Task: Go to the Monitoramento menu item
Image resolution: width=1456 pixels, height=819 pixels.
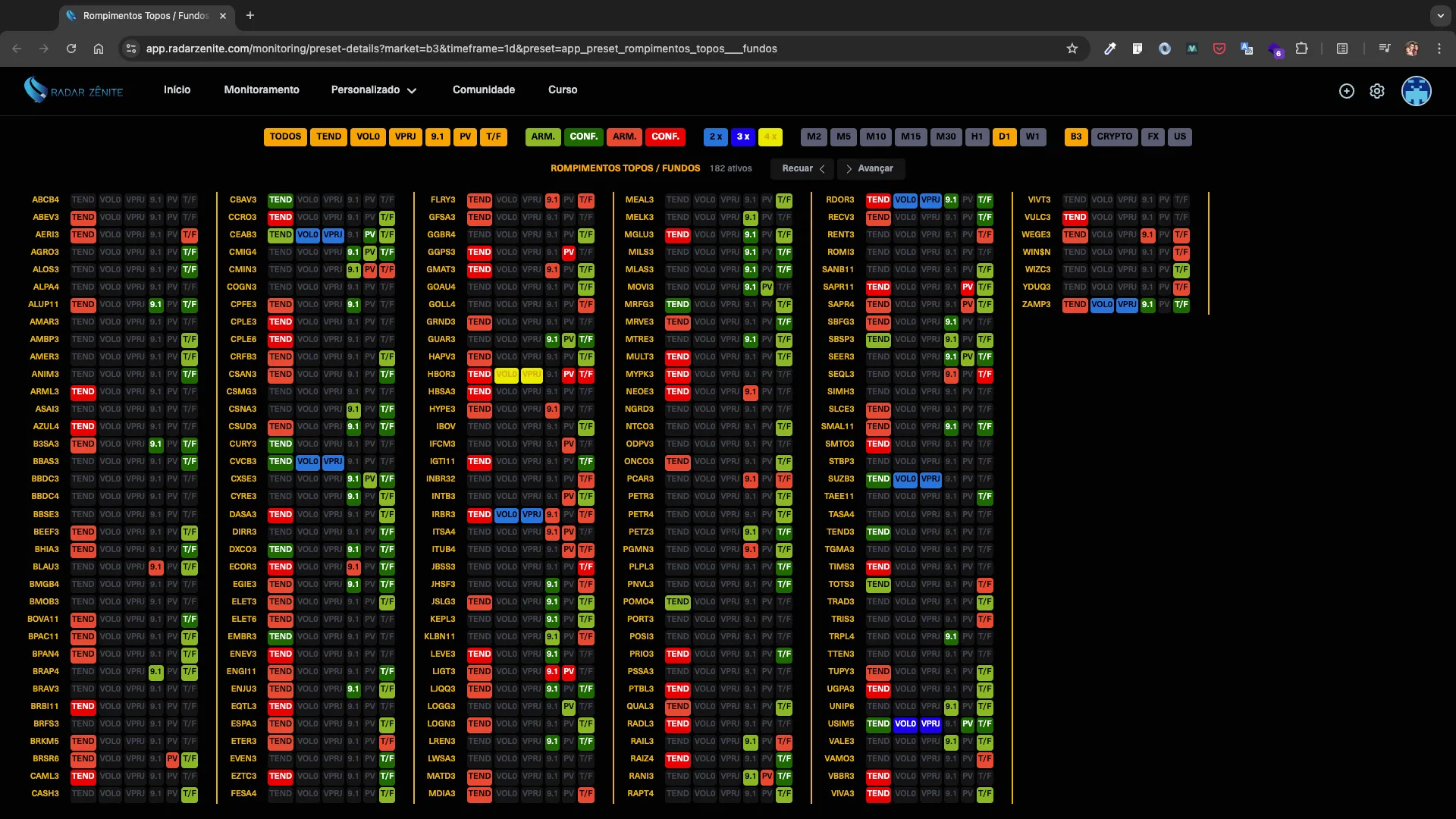Action: click(262, 90)
